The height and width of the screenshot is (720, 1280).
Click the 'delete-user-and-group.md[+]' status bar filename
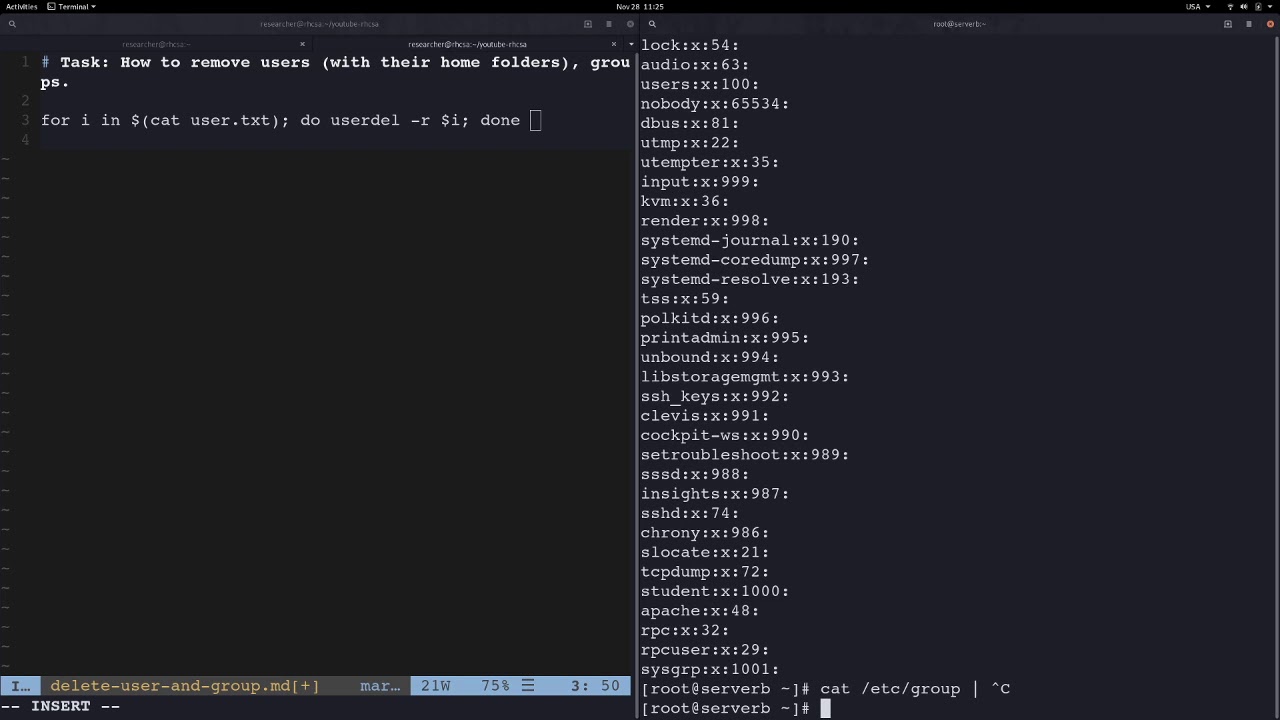[x=185, y=686]
